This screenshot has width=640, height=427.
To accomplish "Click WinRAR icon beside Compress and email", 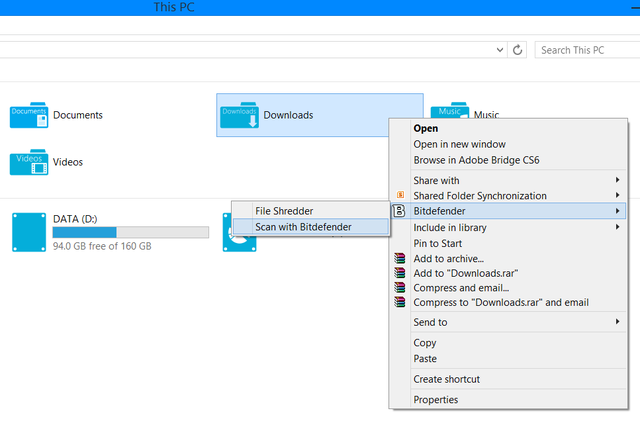I will click(x=400, y=287).
